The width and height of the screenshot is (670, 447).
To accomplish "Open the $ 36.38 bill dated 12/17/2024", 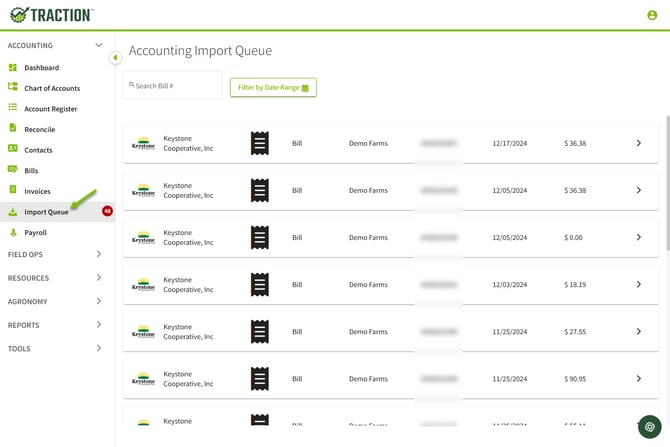I will pos(638,143).
